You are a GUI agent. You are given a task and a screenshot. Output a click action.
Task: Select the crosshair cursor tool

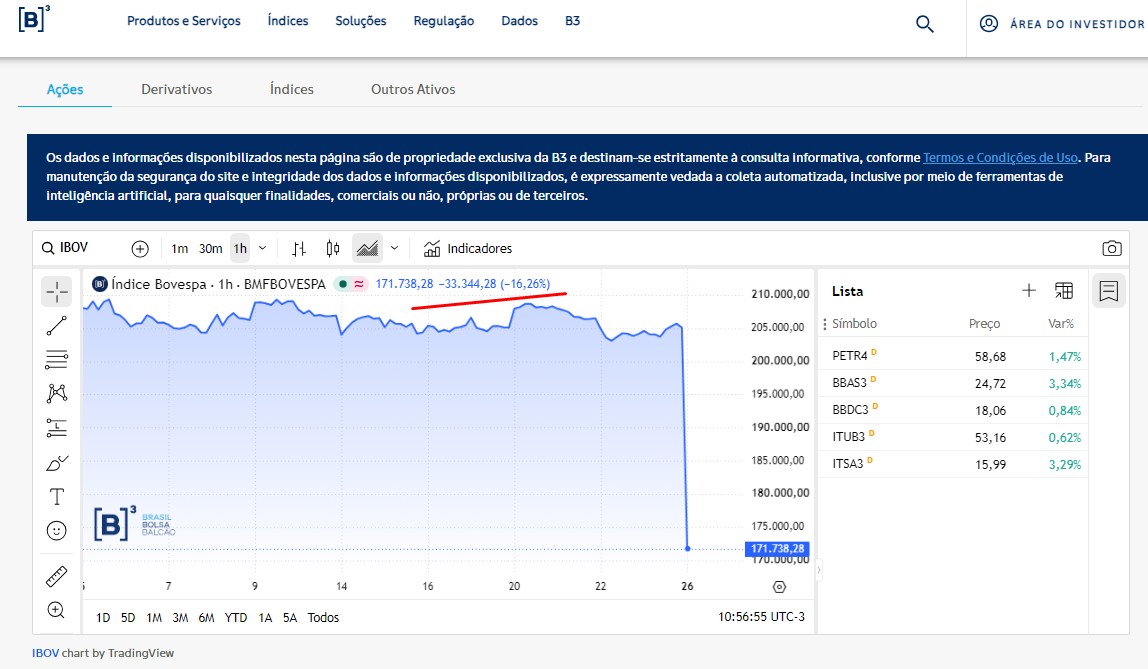point(56,291)
